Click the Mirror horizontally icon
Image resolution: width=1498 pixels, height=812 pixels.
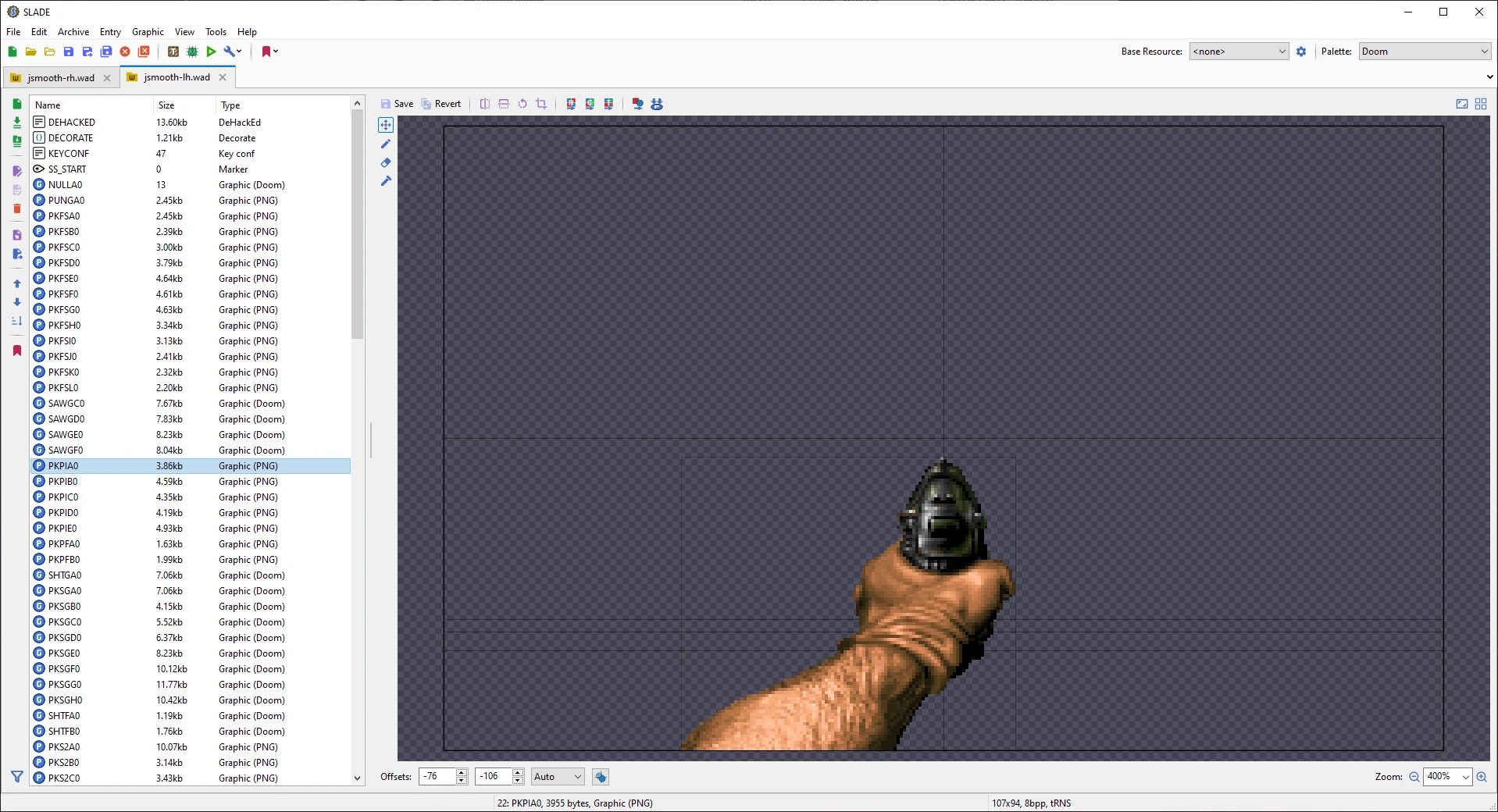coord(485,104)
